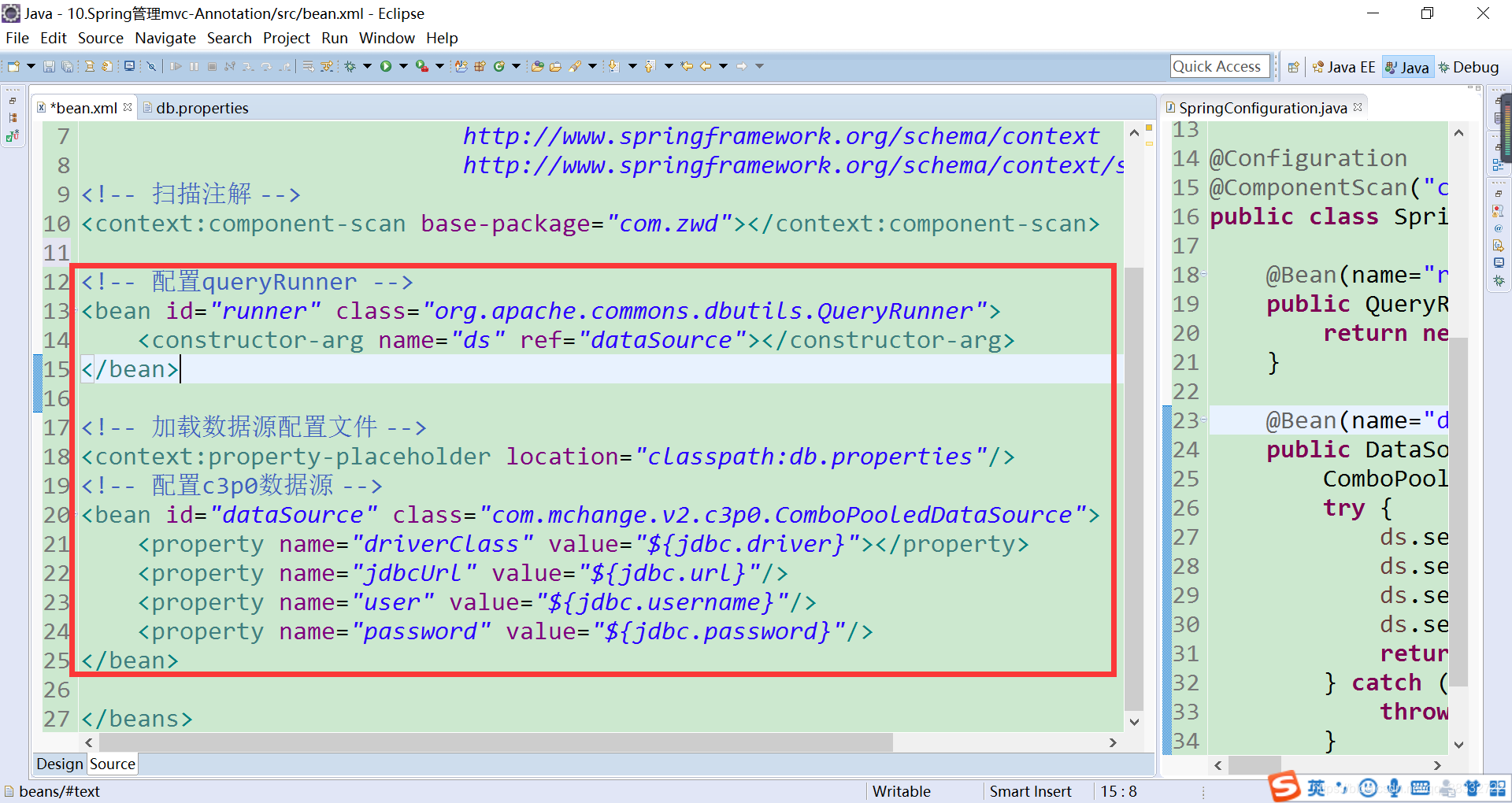This screenshot has width=1512, height=803.
Task: Close the bean.xml editor tab
Action: tap(128, 107)
